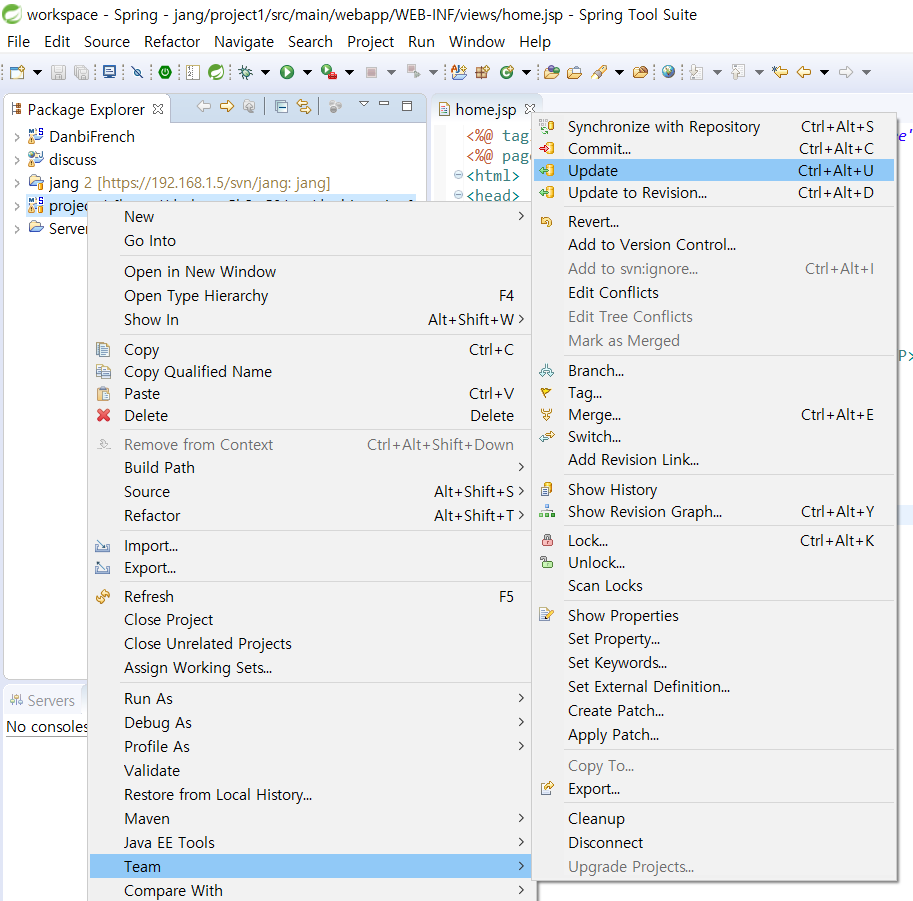913x901 pixels.
Task: Open Compare With submenu
Action: point(310,890)
